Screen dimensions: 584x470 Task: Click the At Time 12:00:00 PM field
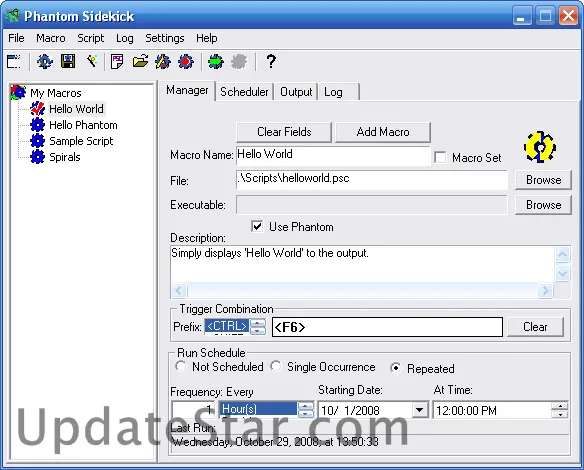(492, 410)
